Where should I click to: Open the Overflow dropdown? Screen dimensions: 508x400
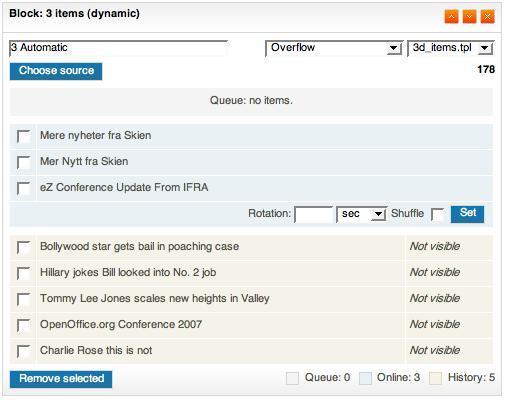(334, 48)
